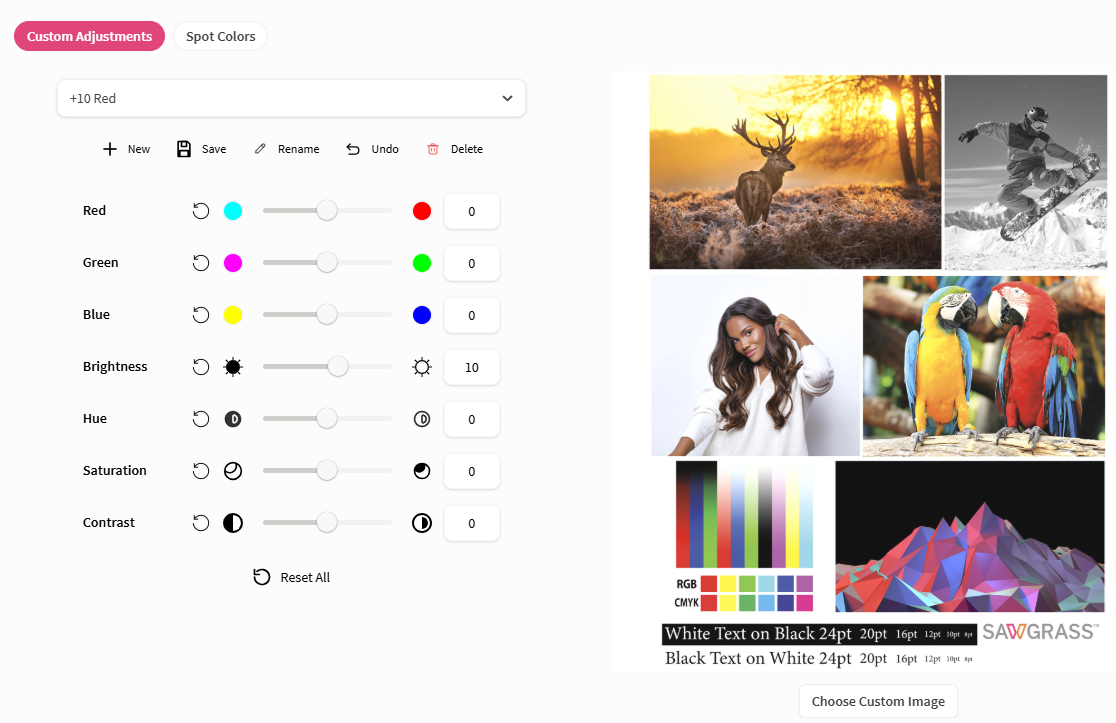Click the Reset All button
The height and width of the screenshot is (723, 1116).
point(291,577)
